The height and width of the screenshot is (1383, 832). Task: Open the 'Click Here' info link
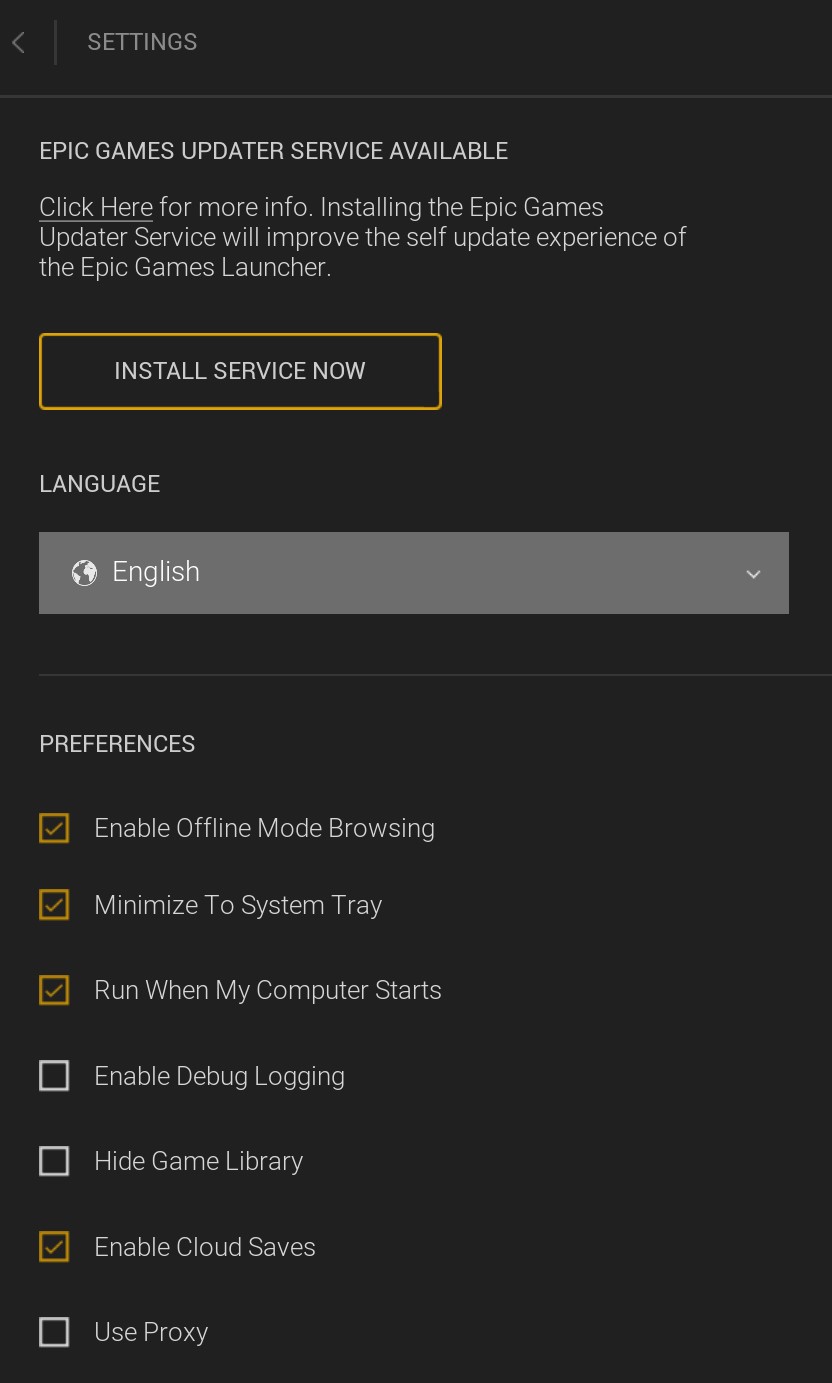(96, 207)
